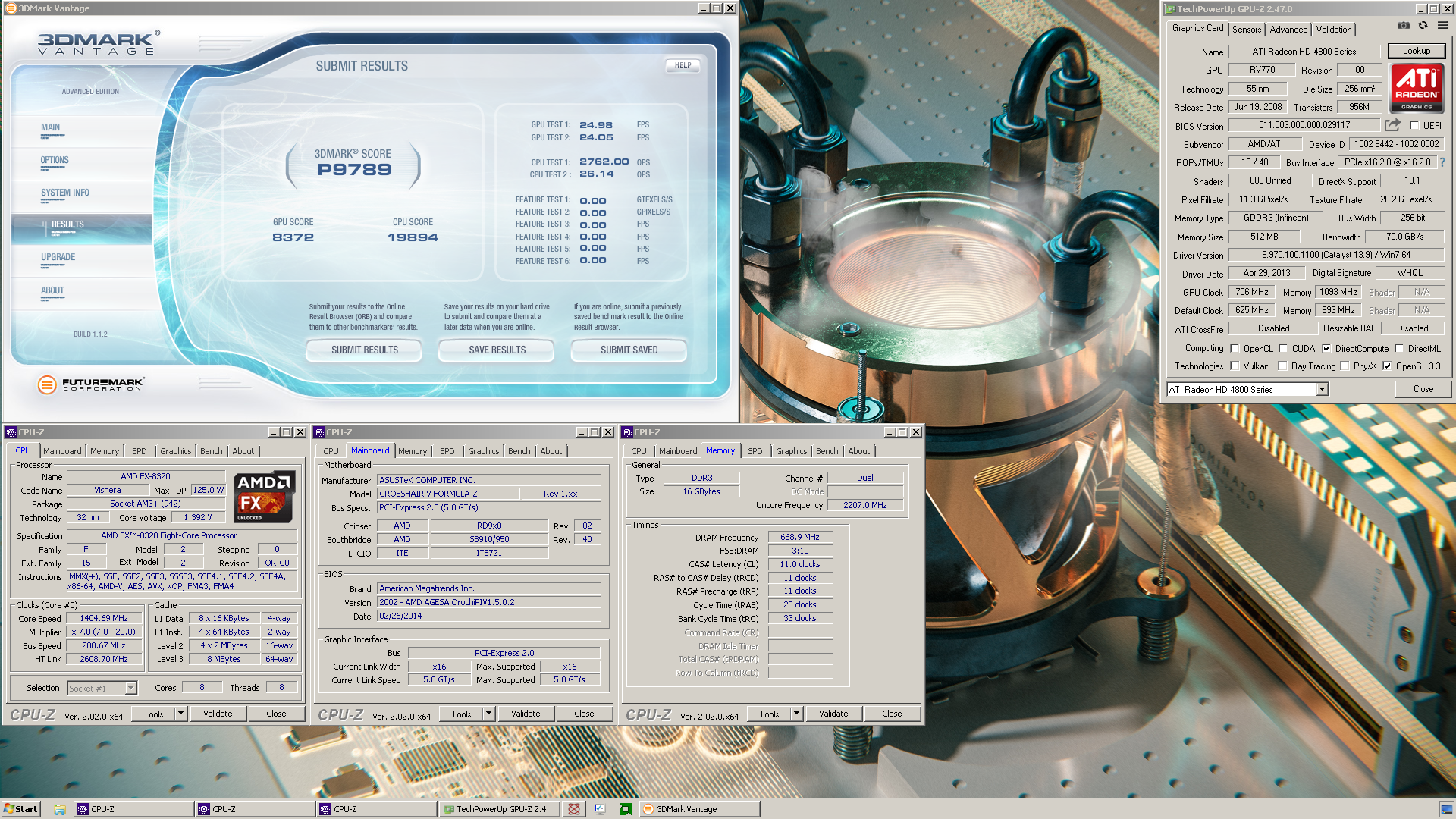Click the red knot icon in taskbar
The height and width of the screenshot is (819, 1456).
574,809
